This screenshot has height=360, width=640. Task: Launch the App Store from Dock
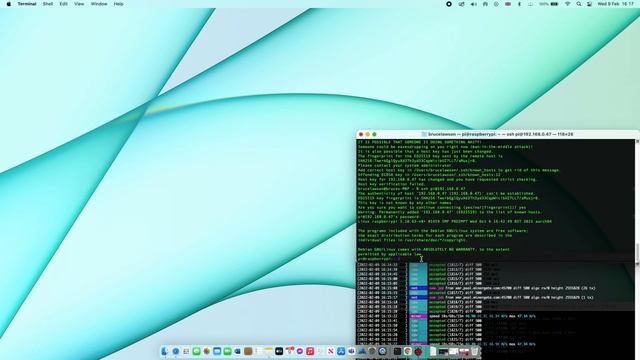coord(341,351)
